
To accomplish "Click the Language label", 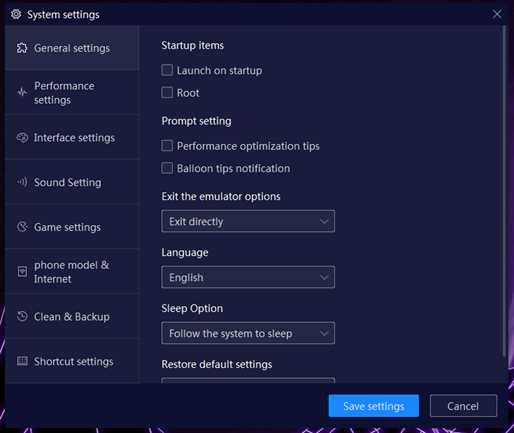I will click(x=185, y=253).
